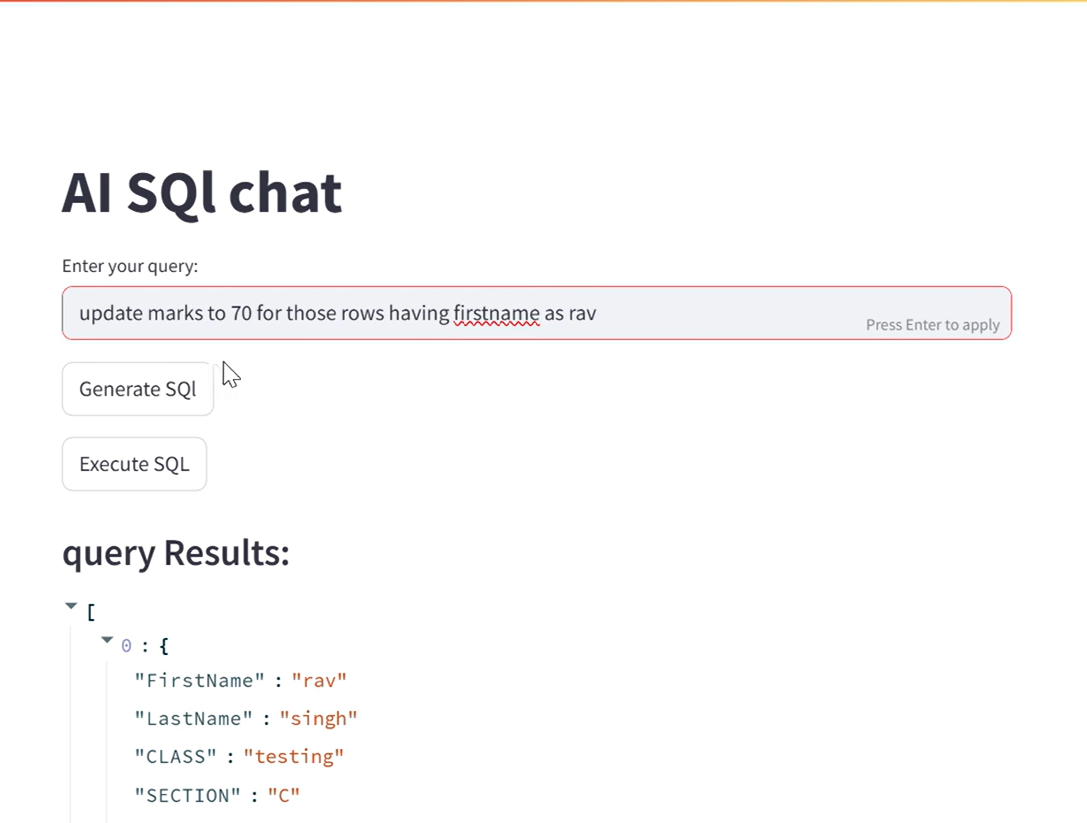Click the query Results heading
Screen dimensions: 1087x823
pos(176,552)
